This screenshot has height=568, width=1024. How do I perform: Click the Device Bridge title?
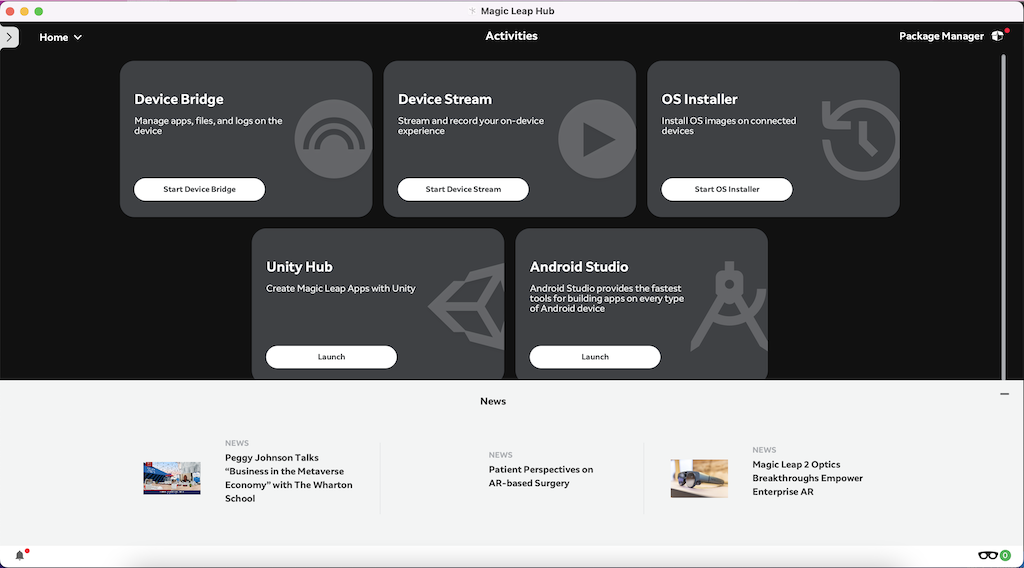pyautogui.click(x=179, y=99)
